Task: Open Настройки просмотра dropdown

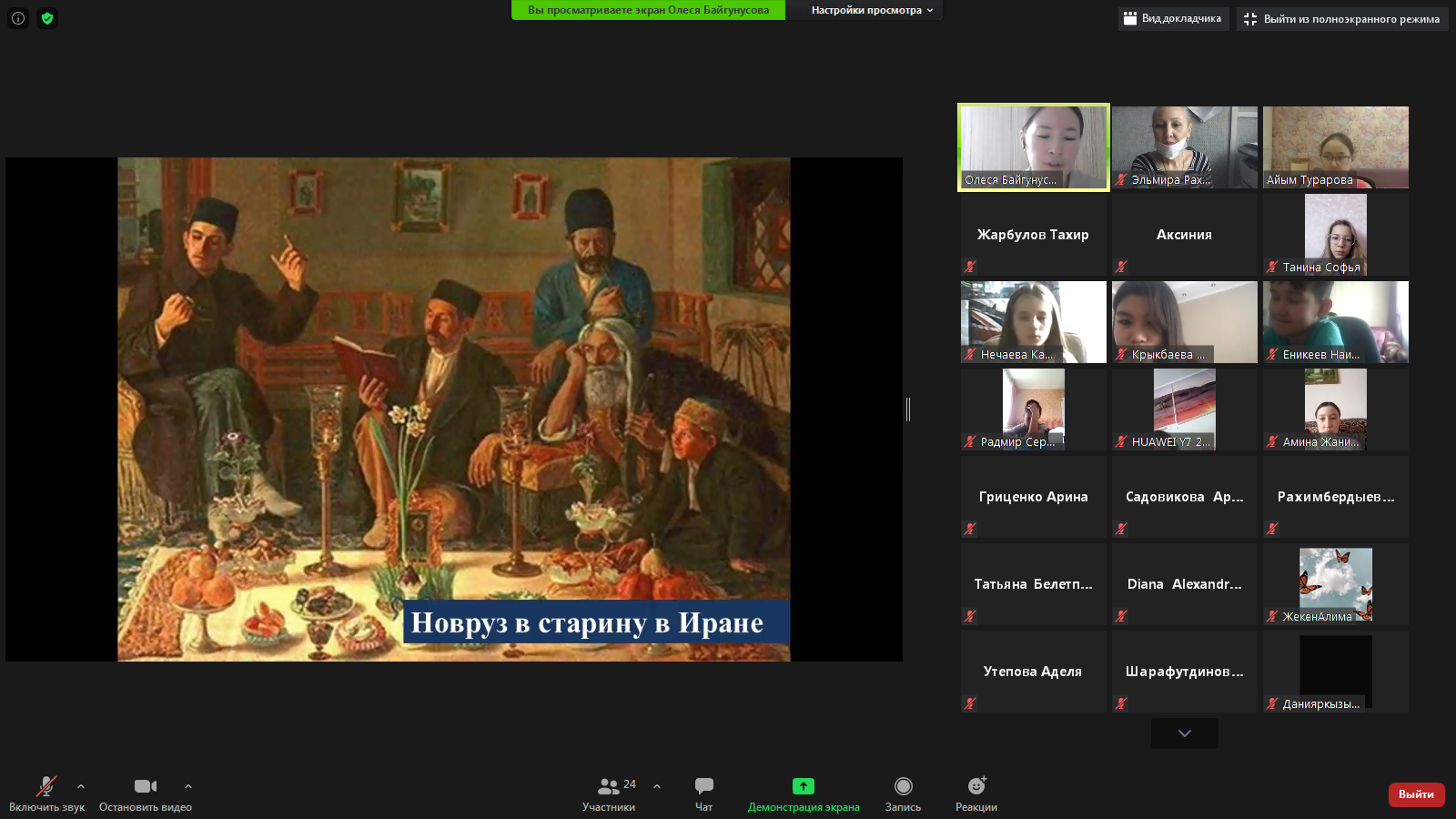Action: (872, 10)
